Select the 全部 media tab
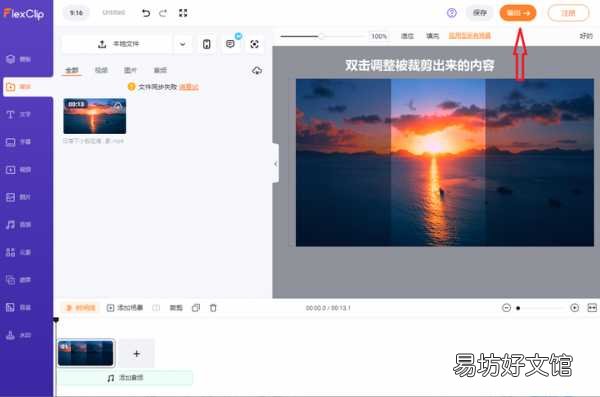This screenshot has width=600, height=397. pos(72,70)
